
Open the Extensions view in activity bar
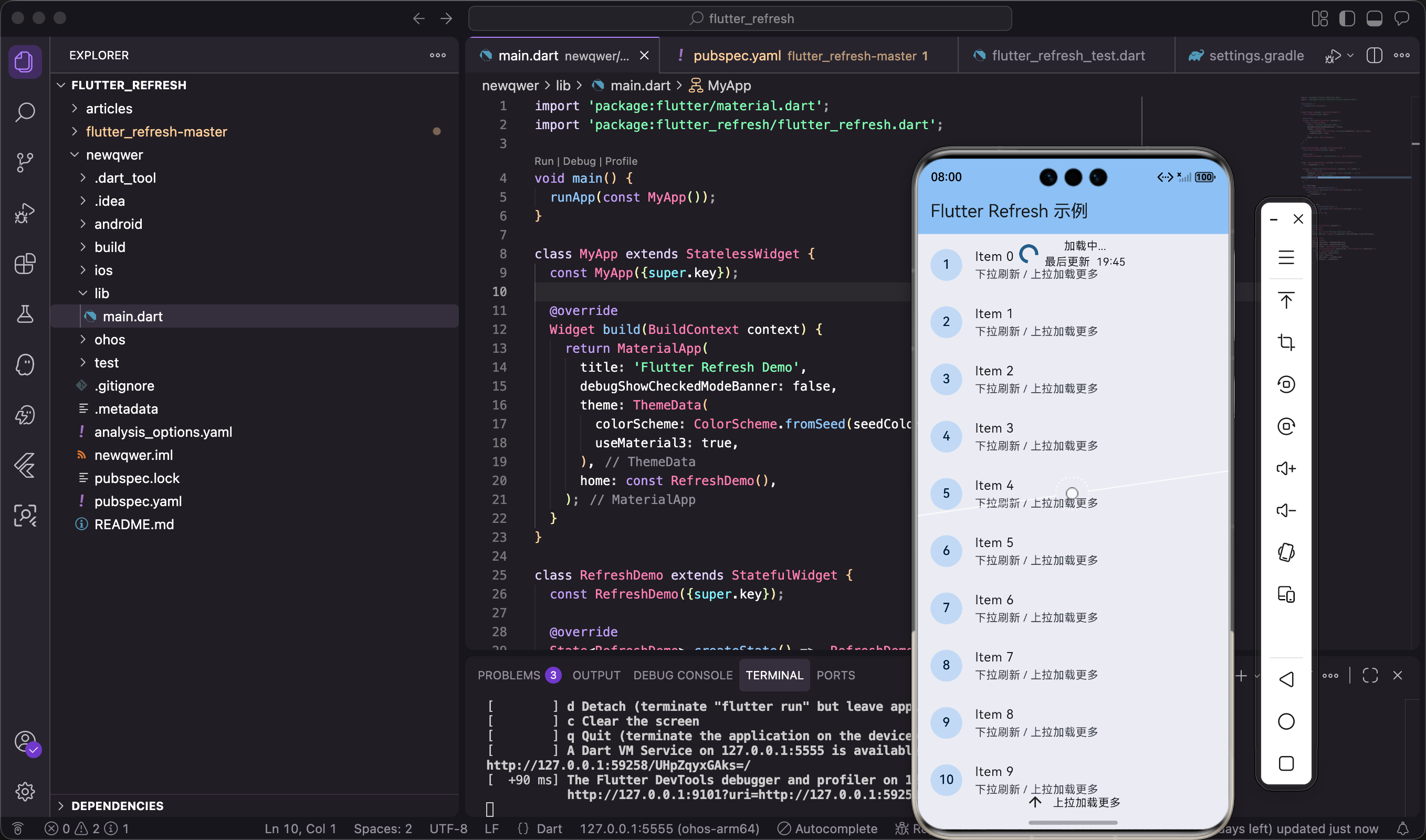click(x=25, y=264)
